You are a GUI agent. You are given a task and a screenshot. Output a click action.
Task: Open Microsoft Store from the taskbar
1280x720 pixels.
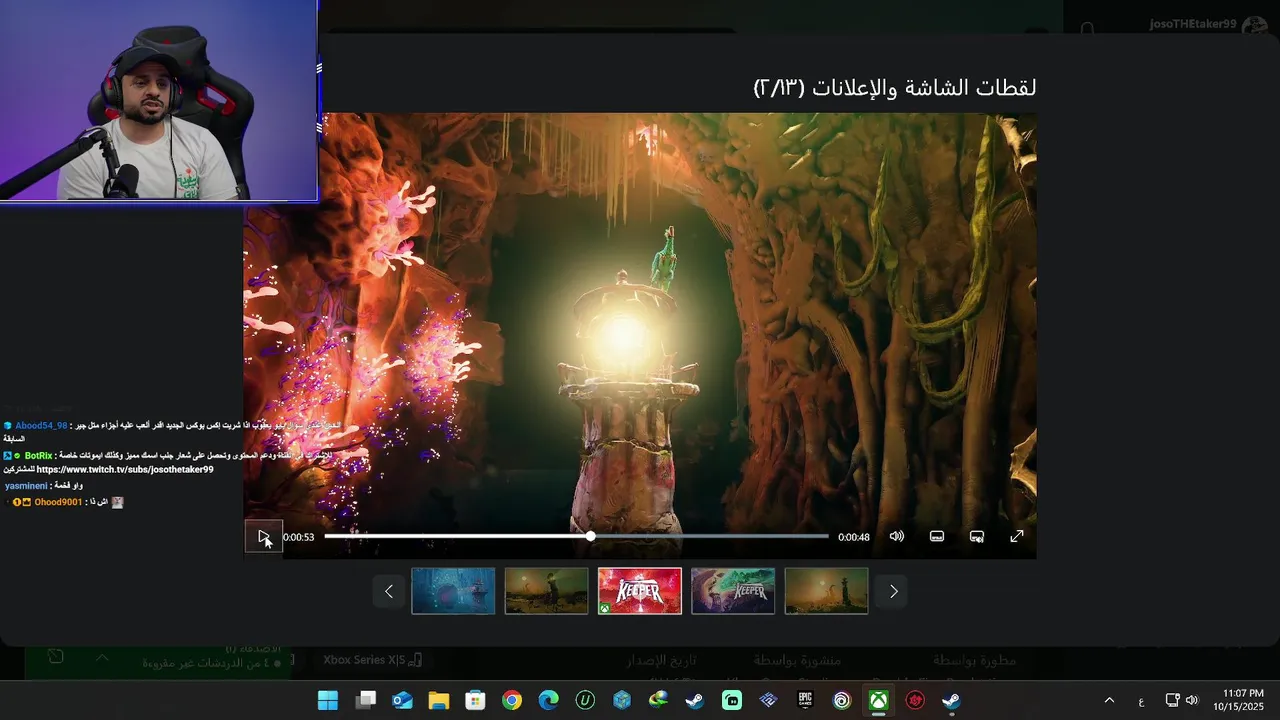pyautogui.click(x=475, y=701)
